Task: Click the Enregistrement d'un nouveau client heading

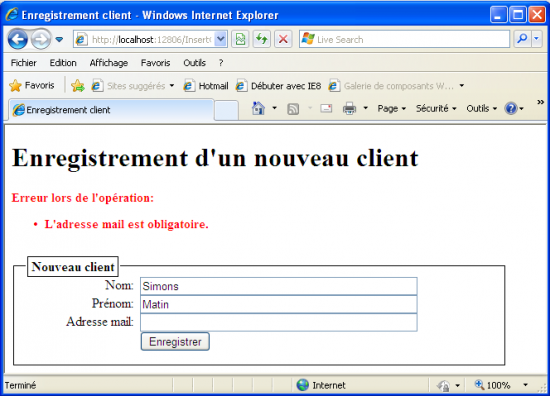Action: 215,158
